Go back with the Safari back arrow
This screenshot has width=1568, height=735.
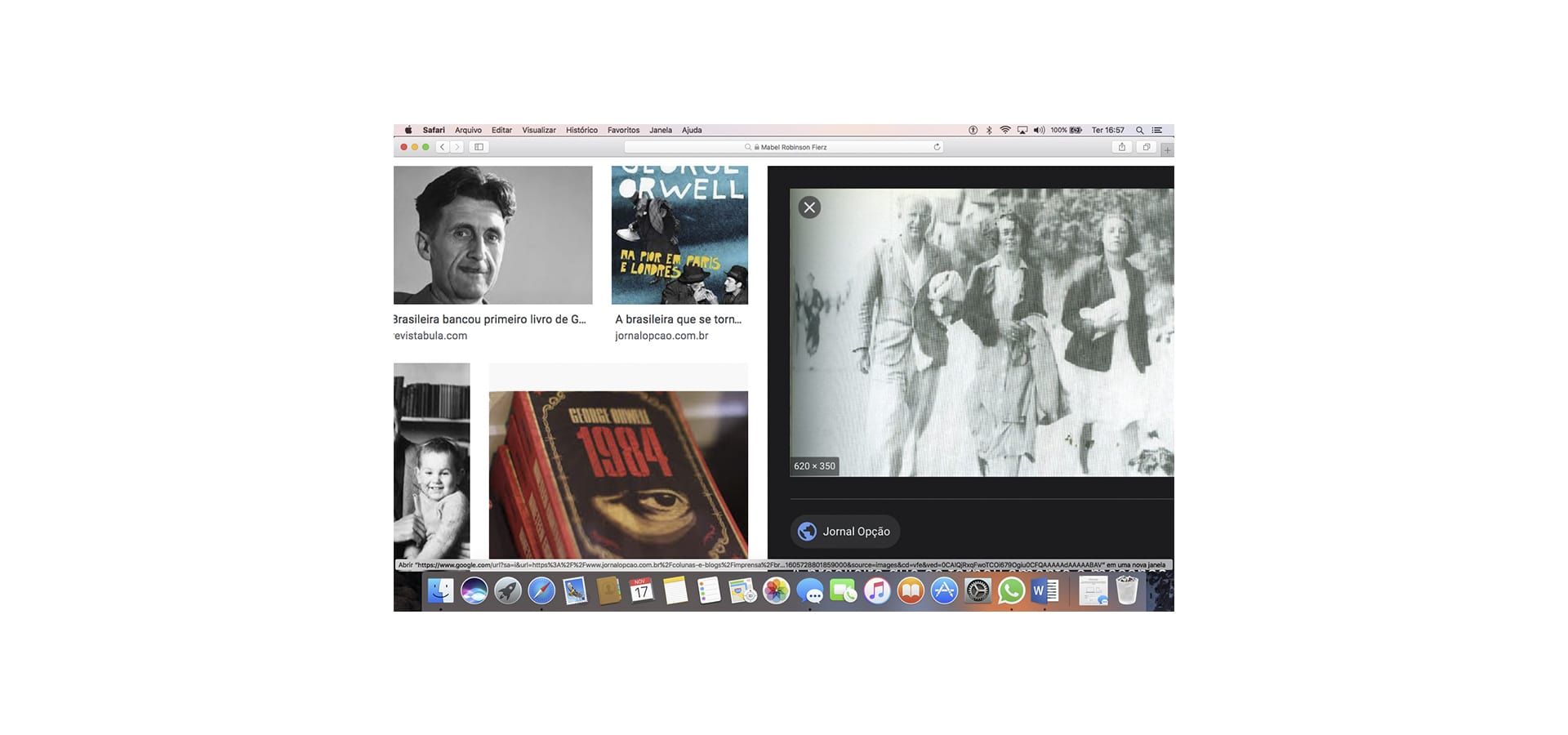tap(443, 147)
